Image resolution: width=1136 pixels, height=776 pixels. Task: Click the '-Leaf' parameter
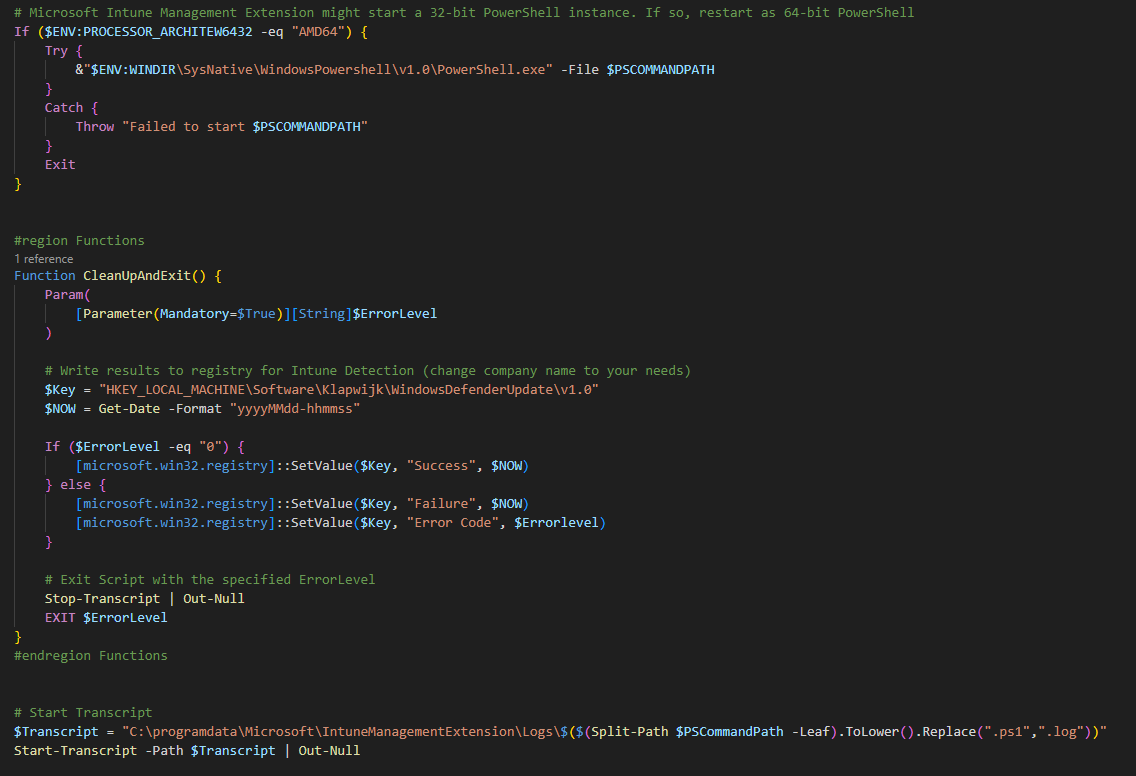(x=810, y=732)
